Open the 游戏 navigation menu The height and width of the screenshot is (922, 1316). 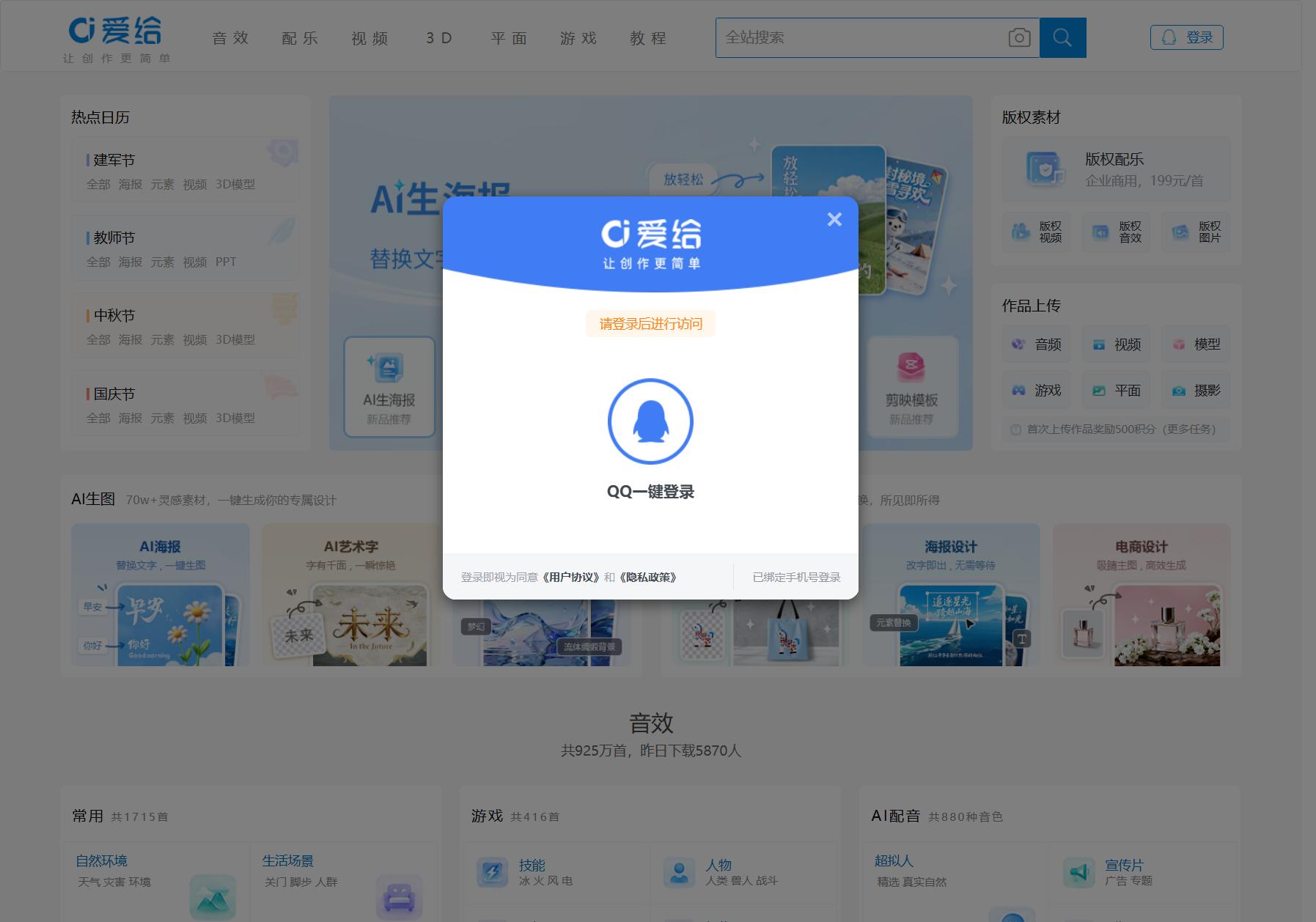579,38
